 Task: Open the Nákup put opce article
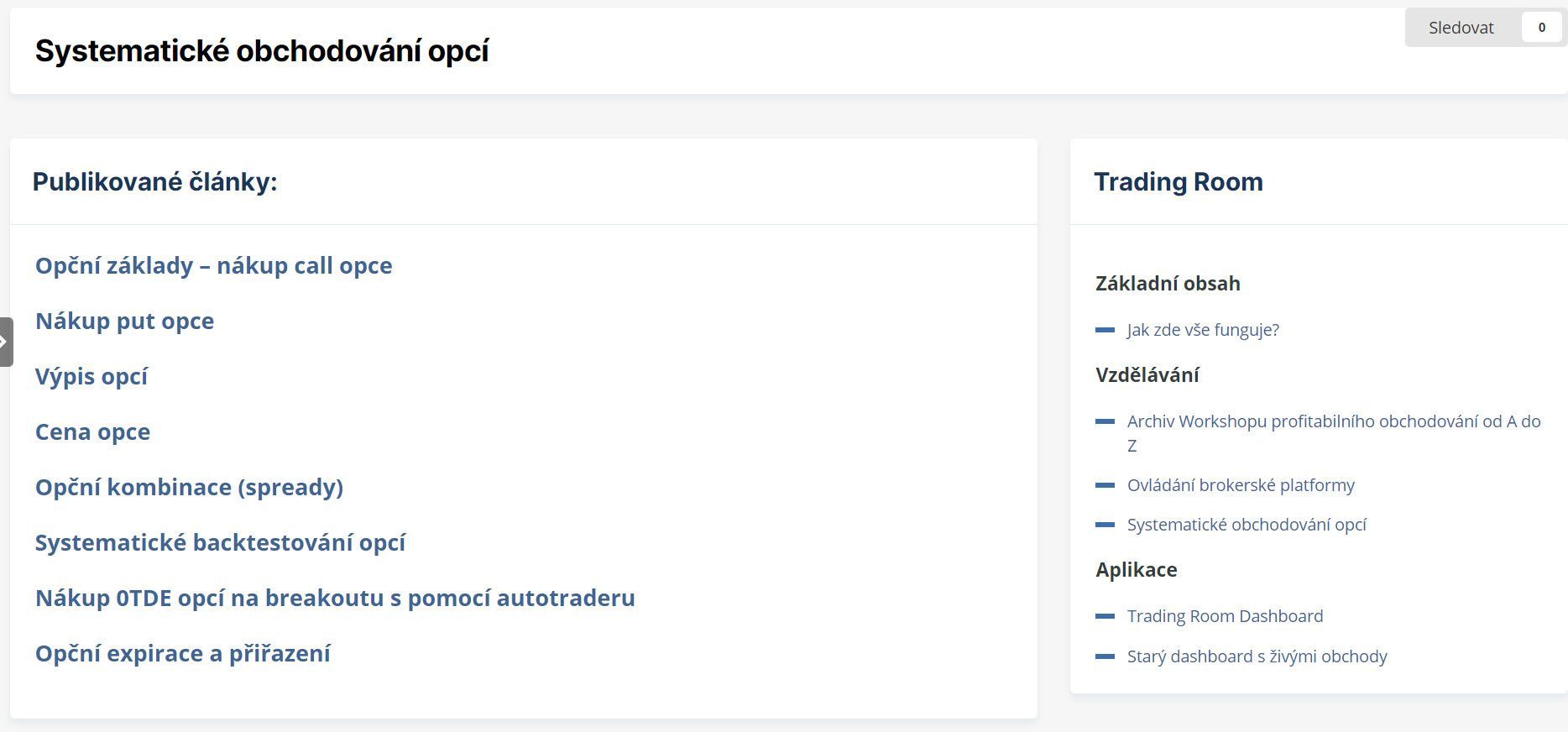124,321
